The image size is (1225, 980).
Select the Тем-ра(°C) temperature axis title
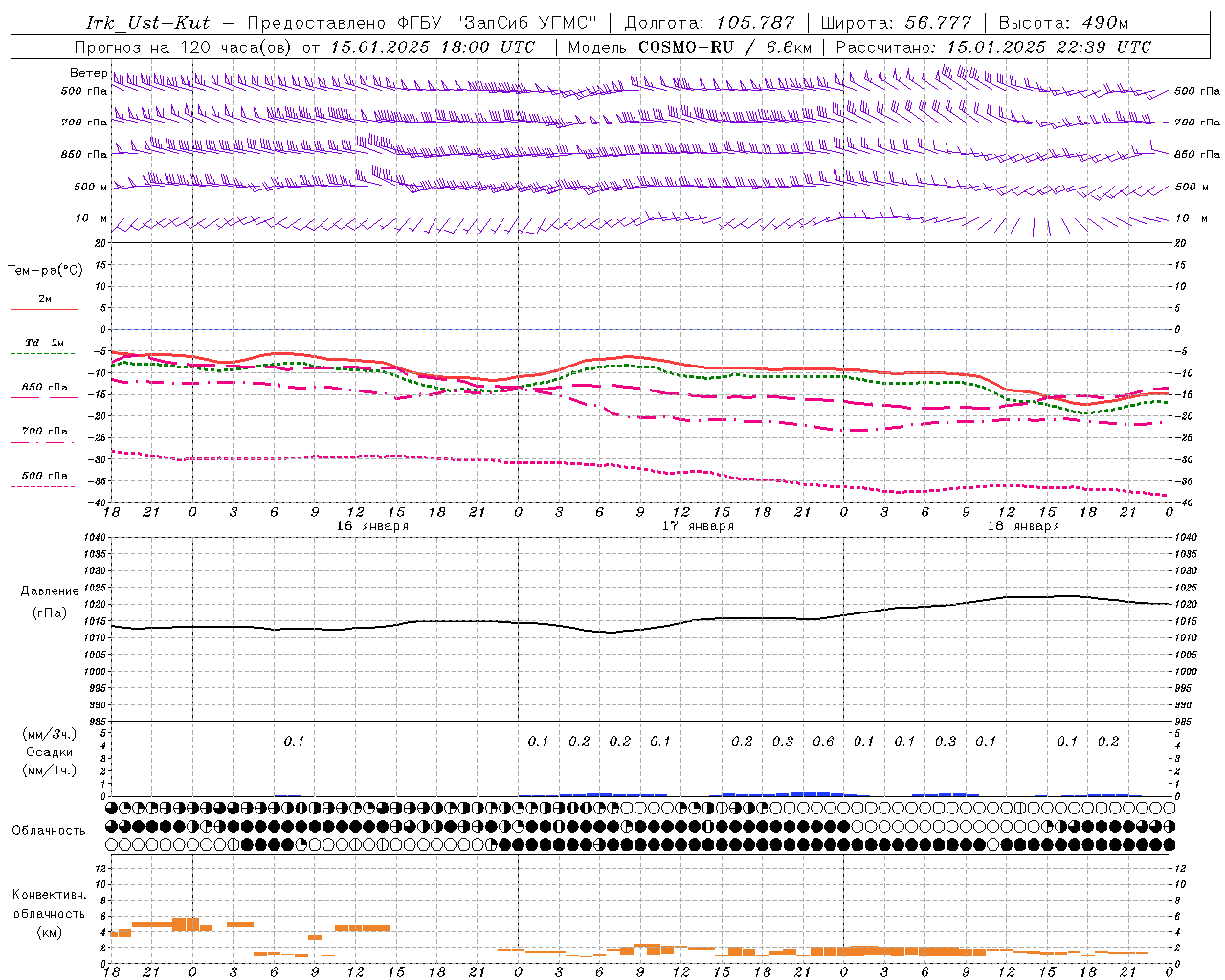tap(45, 271)
